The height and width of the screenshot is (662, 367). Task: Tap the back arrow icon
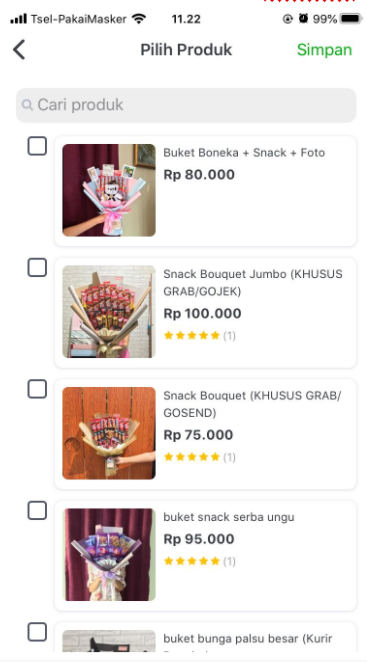(x=19, y=49)
